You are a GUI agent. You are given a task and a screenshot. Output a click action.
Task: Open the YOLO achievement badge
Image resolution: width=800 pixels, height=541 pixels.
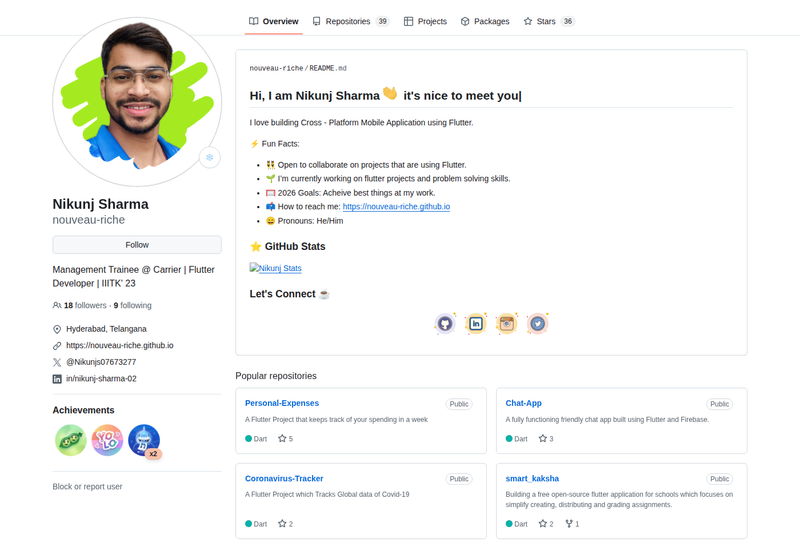pyautogui.click(x=107, y=440)
